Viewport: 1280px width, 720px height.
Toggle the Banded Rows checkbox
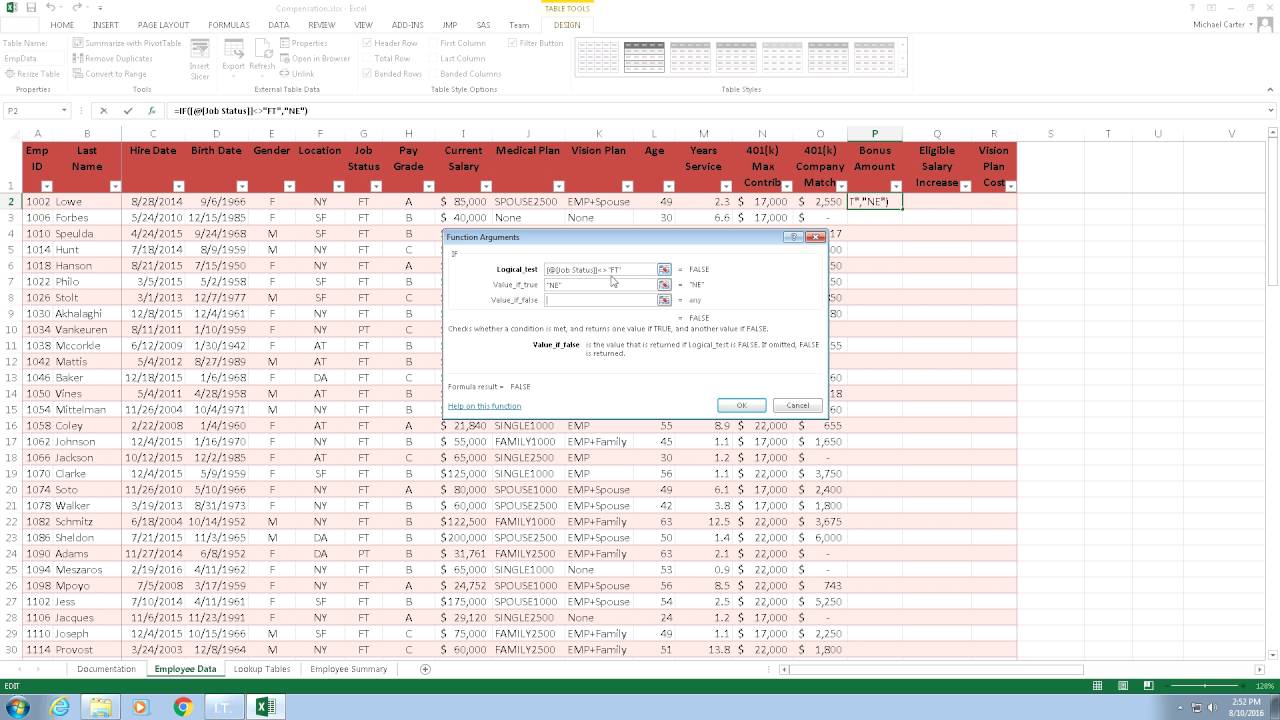pyautogui.click(x=368, y=74)
